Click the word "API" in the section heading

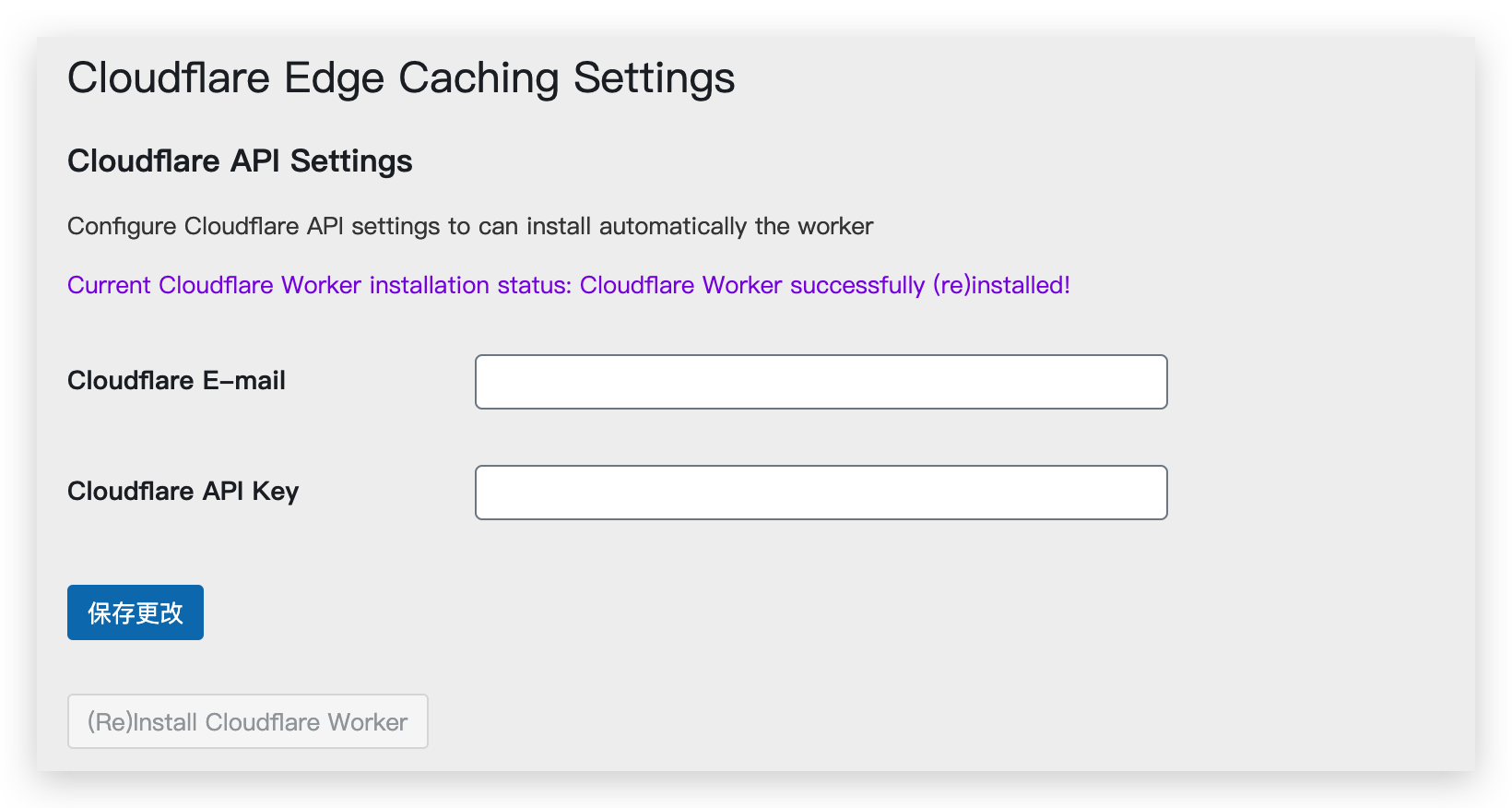(255, 161)
